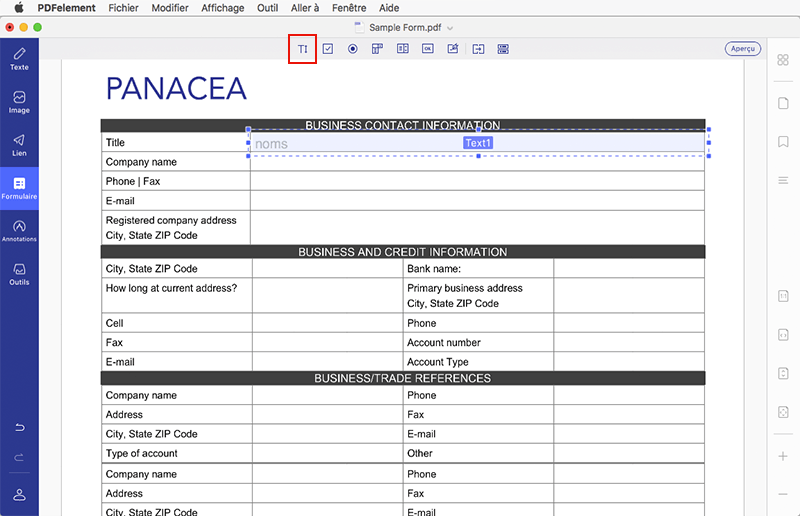Image resolution: width=800 pixels, height=516 pixels.
Task: Open the page panel icon
Action: click(x=783, y=103)
